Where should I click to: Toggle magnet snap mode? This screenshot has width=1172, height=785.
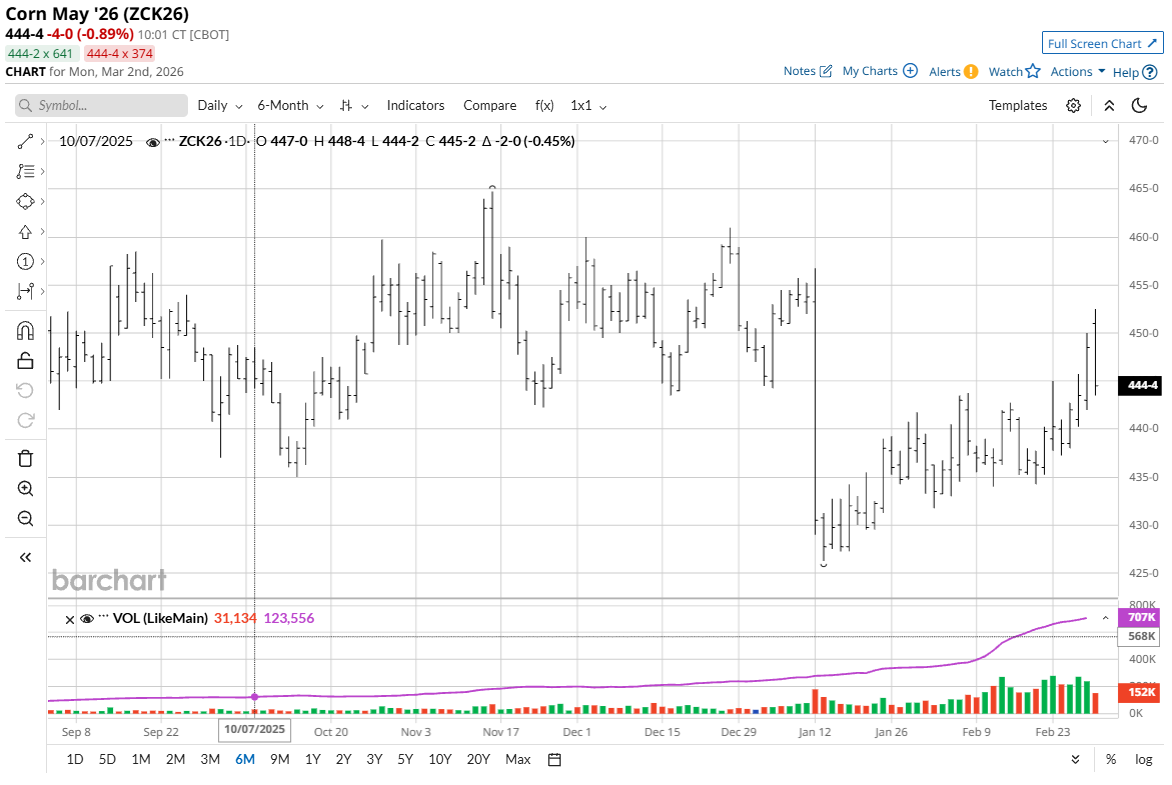pos(25,330)
